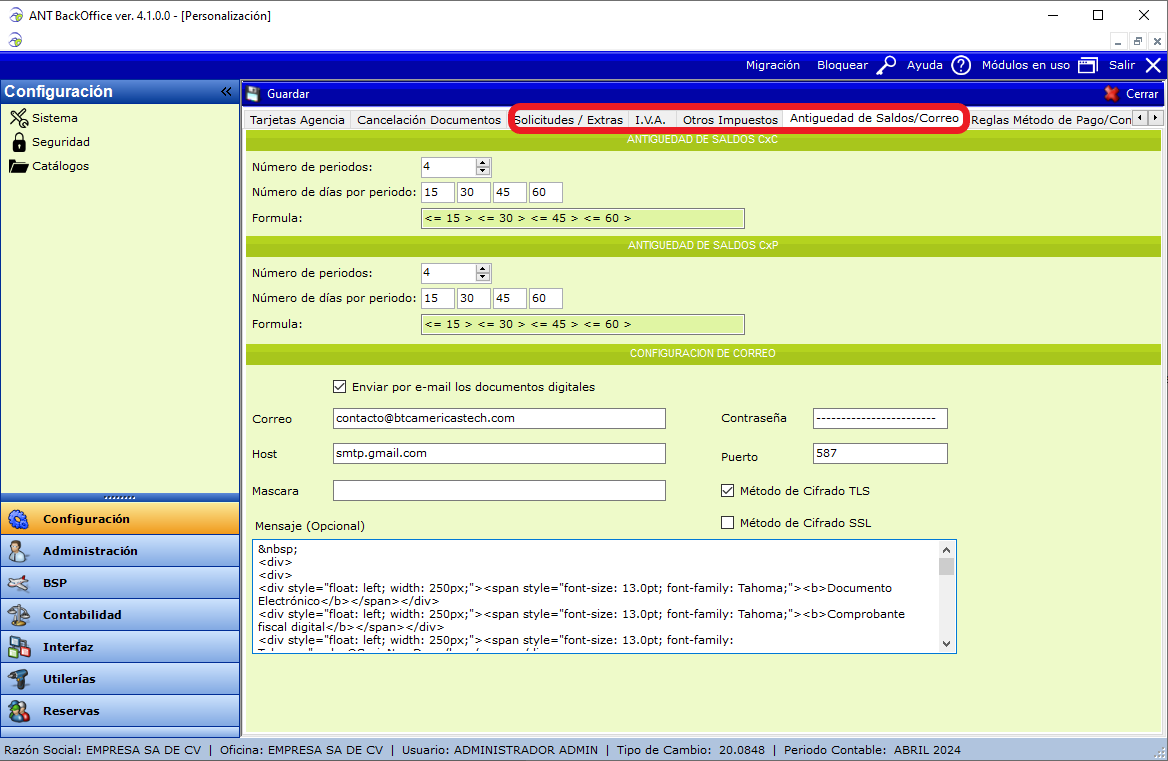This screenshot has width=1168, height=761.
Task: Switch to the Tarjetas Agencia tab
Action: pos(297,120)
